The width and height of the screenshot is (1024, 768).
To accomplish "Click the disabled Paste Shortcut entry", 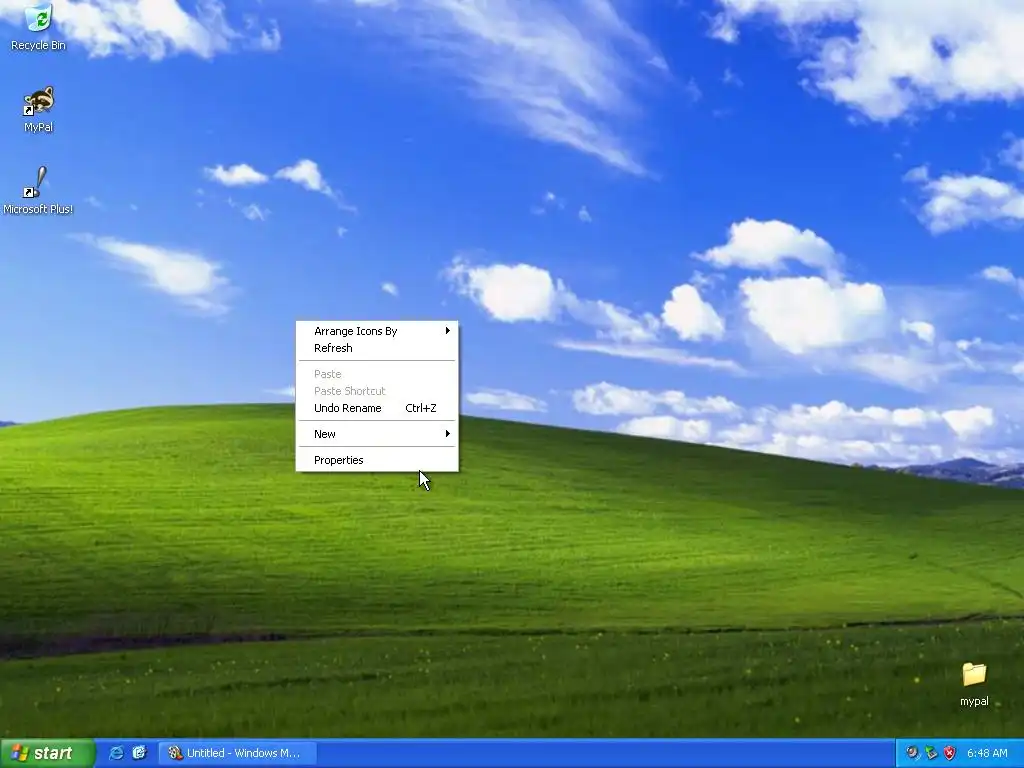I will pos(377,391).
